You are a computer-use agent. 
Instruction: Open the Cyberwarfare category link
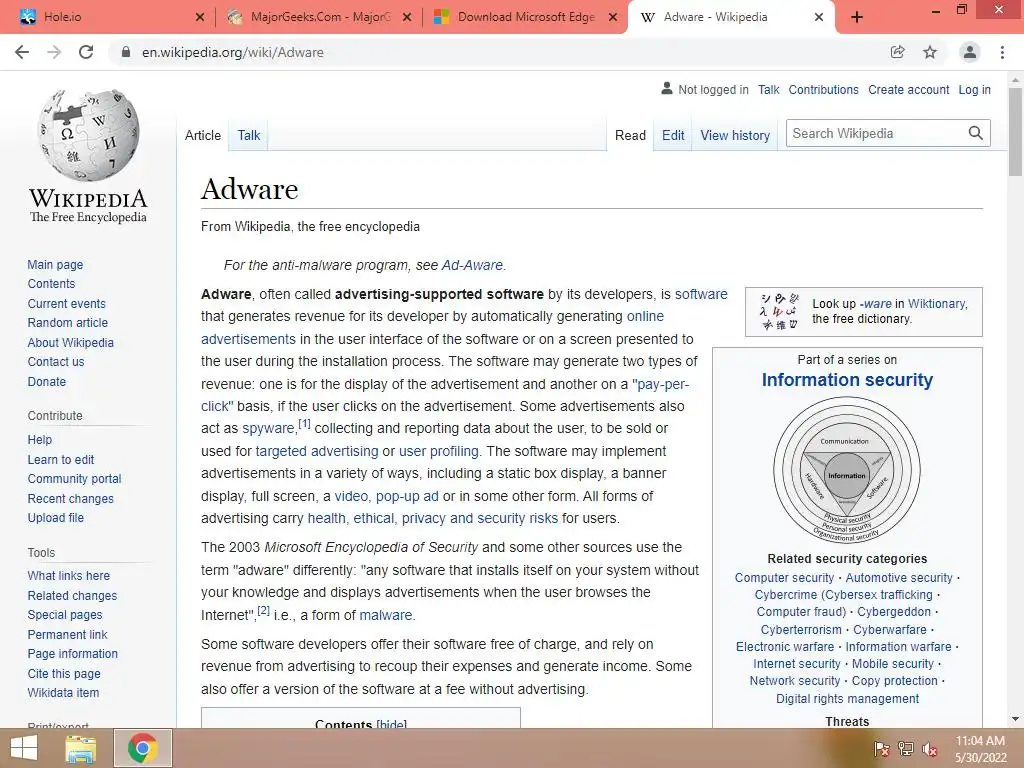click(889, 630)
